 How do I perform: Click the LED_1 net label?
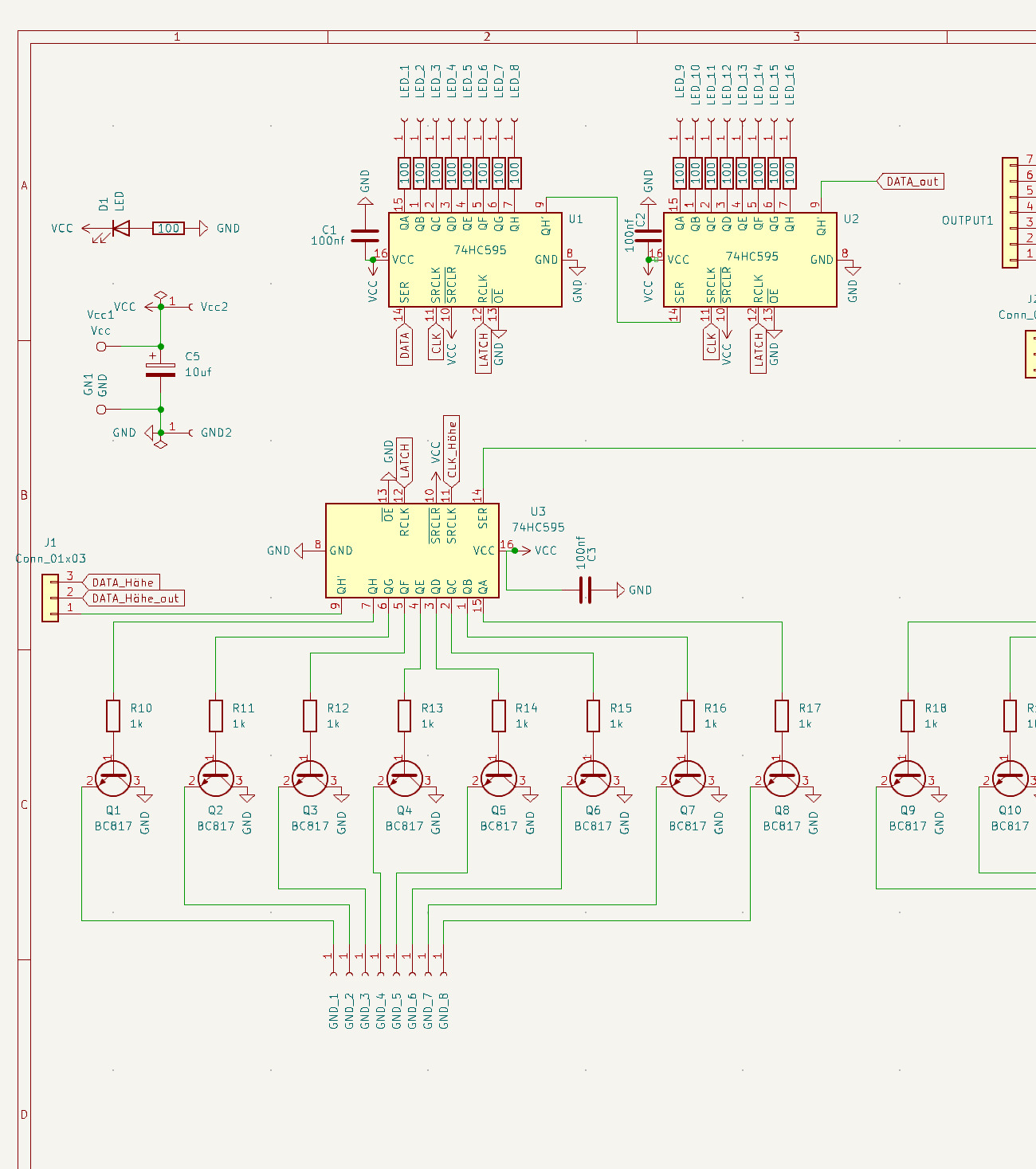(405, 81)
